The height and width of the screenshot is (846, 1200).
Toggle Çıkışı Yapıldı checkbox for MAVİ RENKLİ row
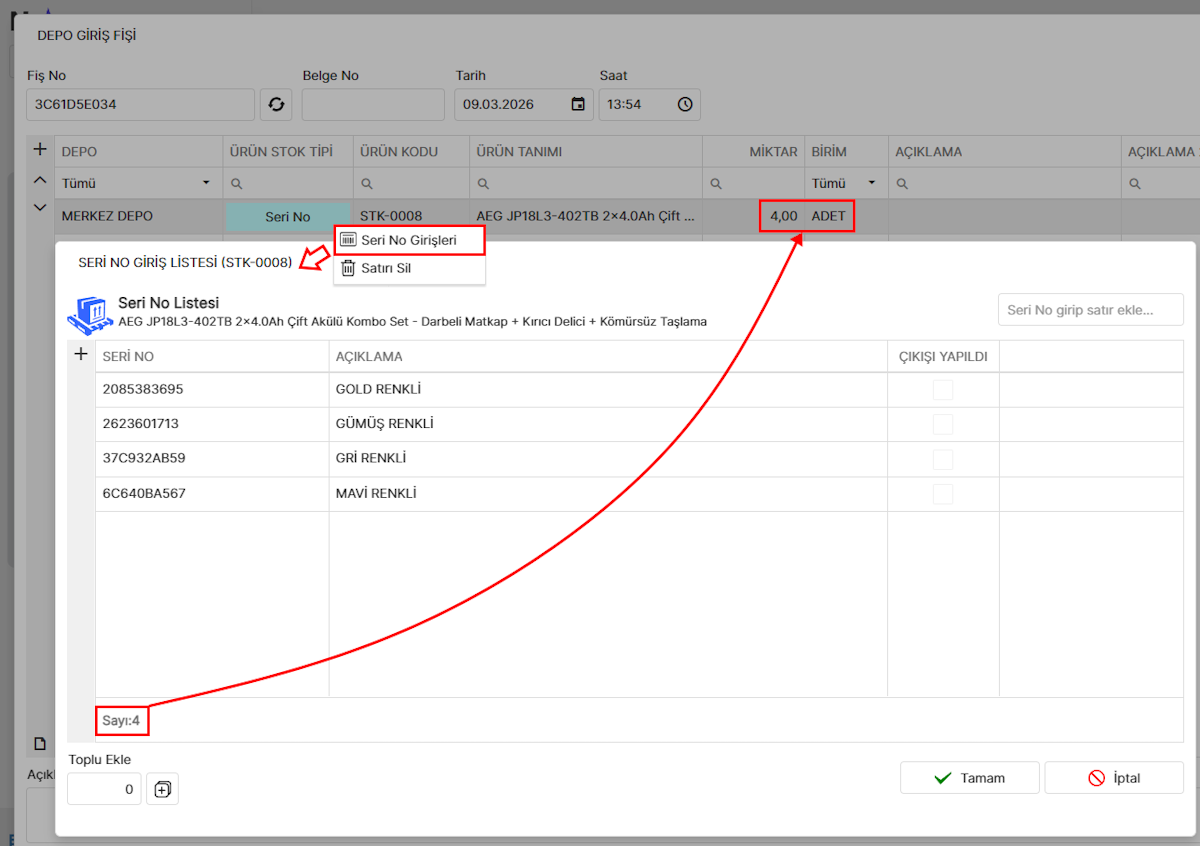pyautogui.click(x=943, y=494)
